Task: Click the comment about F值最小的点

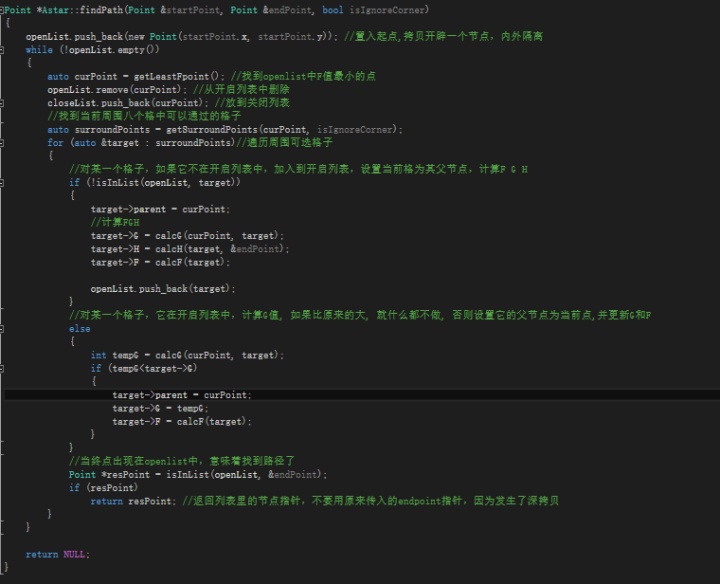Action: point(303,76)
